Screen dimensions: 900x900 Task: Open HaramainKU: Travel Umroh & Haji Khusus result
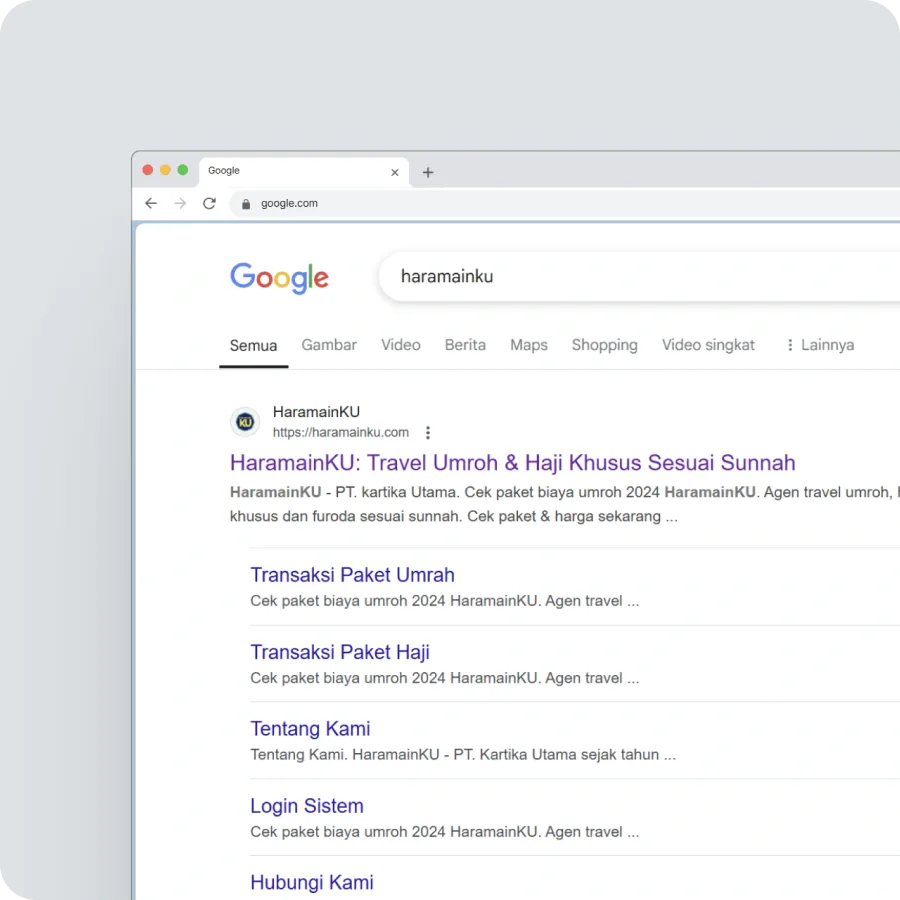513,463
